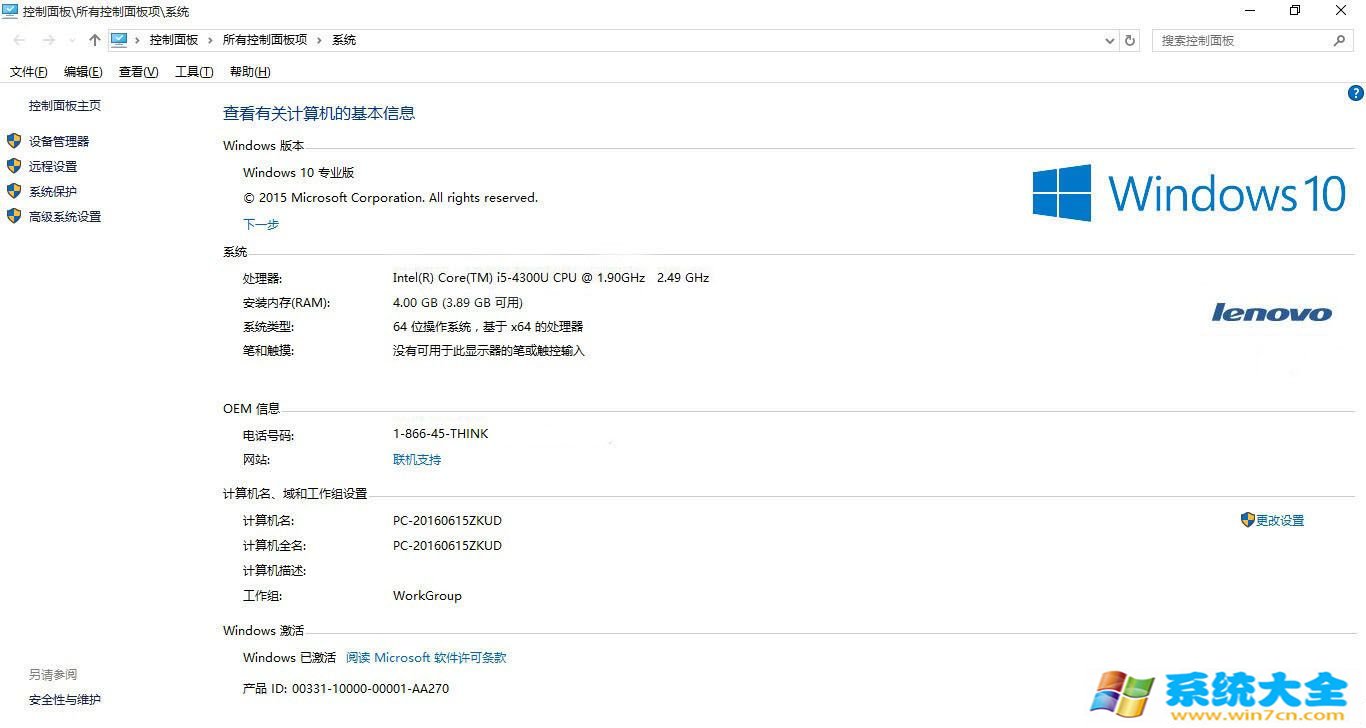Open the recent locations dropdown arrow
This screenshot has height=728, width=1366.
point(71,40)
